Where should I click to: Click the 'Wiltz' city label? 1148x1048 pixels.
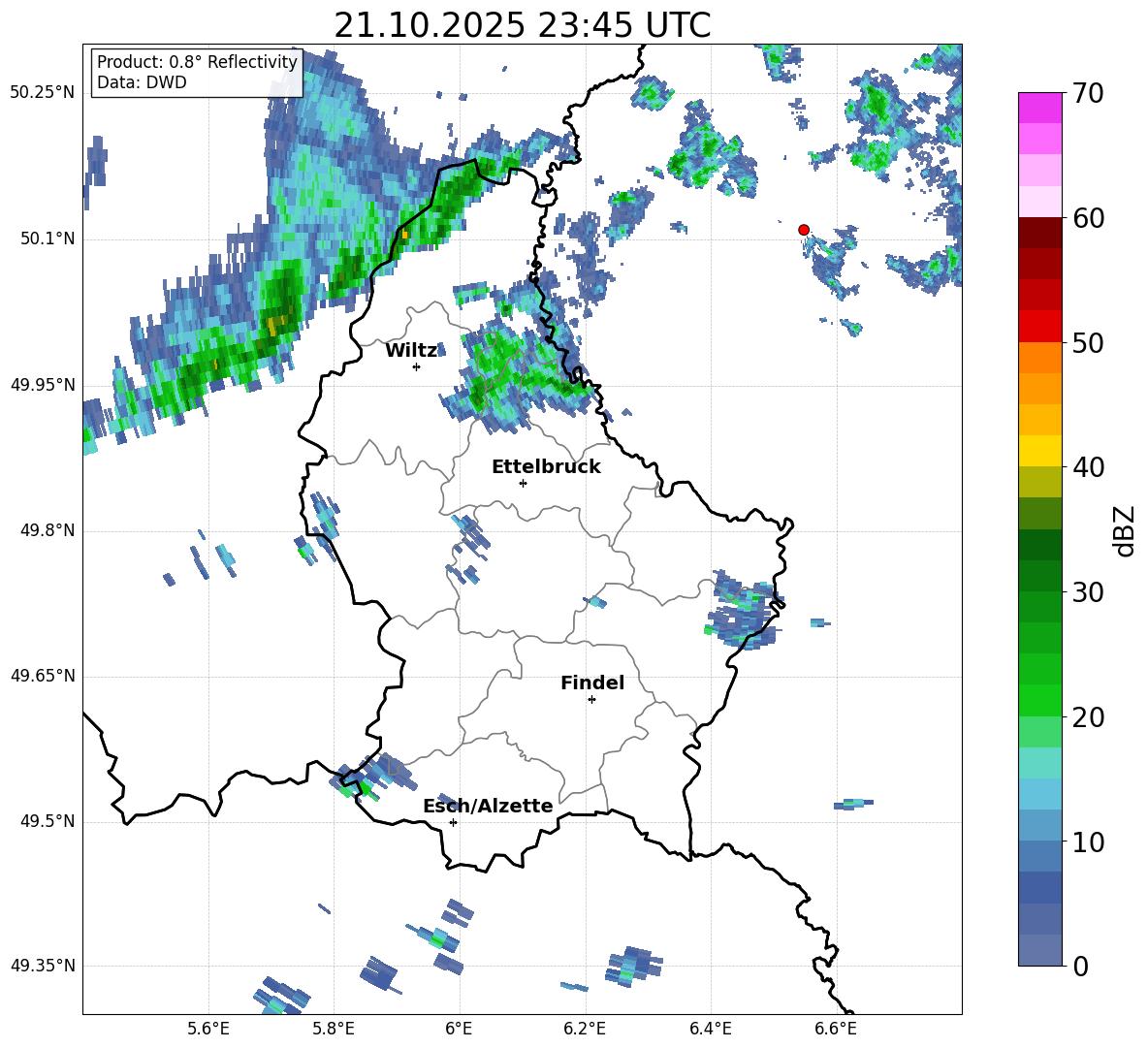(411, 351)
